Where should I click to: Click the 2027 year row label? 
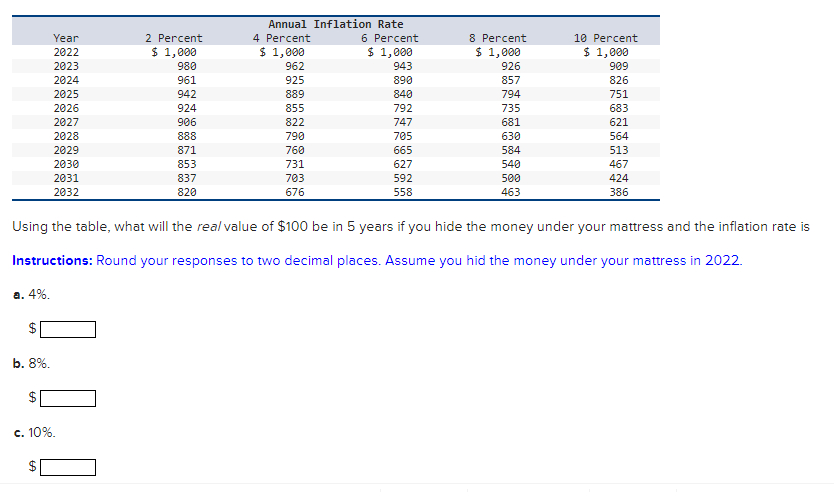click(x=66, y=122)
